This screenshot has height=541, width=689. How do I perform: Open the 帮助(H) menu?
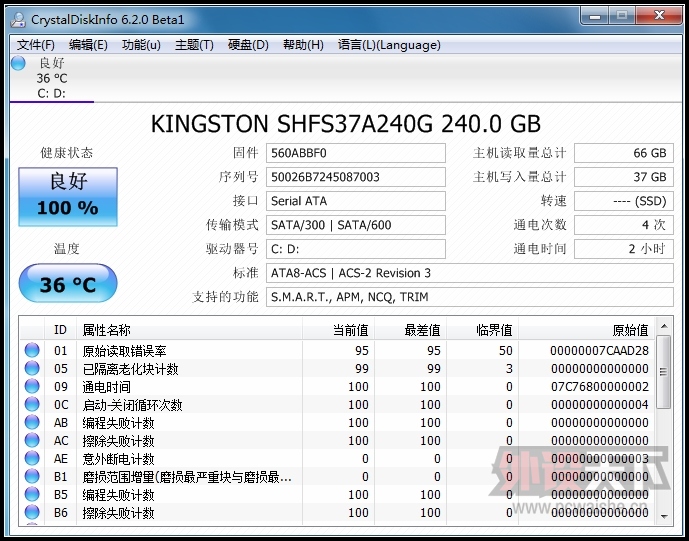(303, 45)
